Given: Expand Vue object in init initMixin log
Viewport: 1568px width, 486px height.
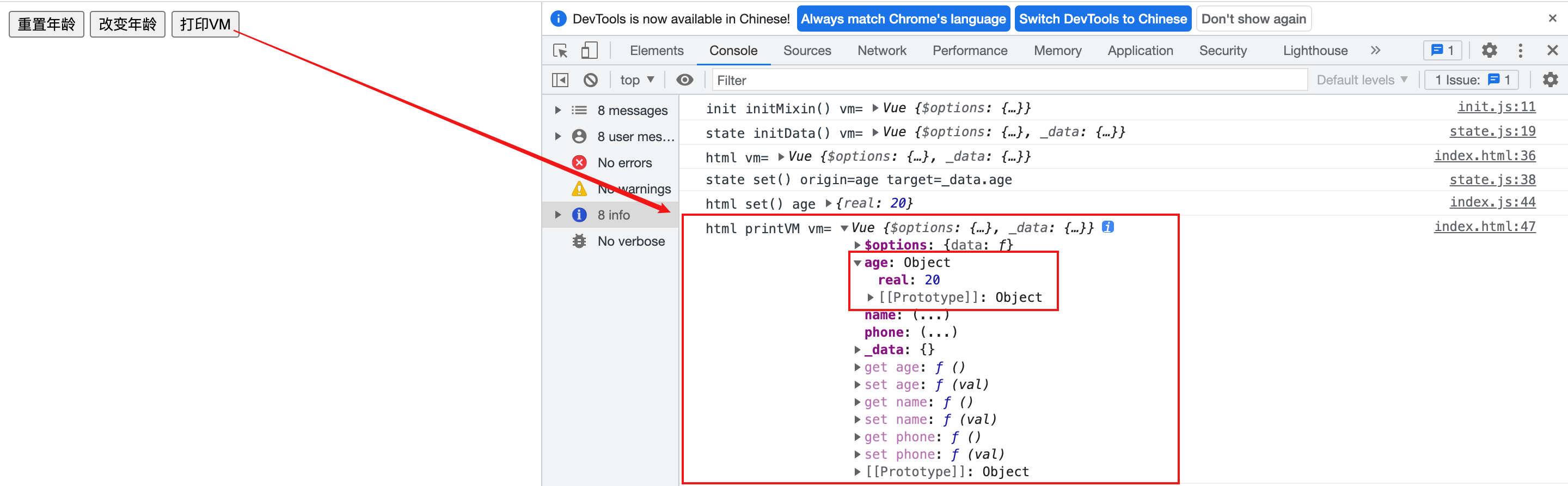Looking at the screenshot, I should click(875, 108).
